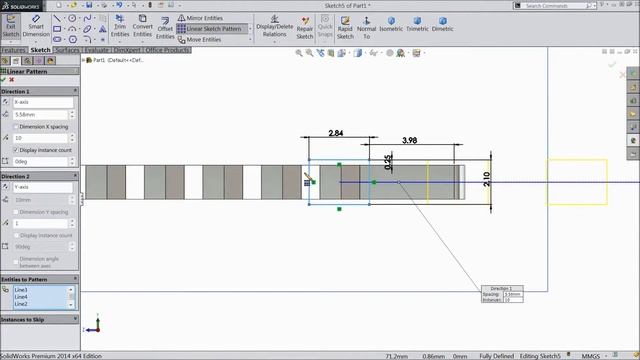Screen dimensions: 640x360
Task: Click the Exit Sketch icon
Action: 11,26
